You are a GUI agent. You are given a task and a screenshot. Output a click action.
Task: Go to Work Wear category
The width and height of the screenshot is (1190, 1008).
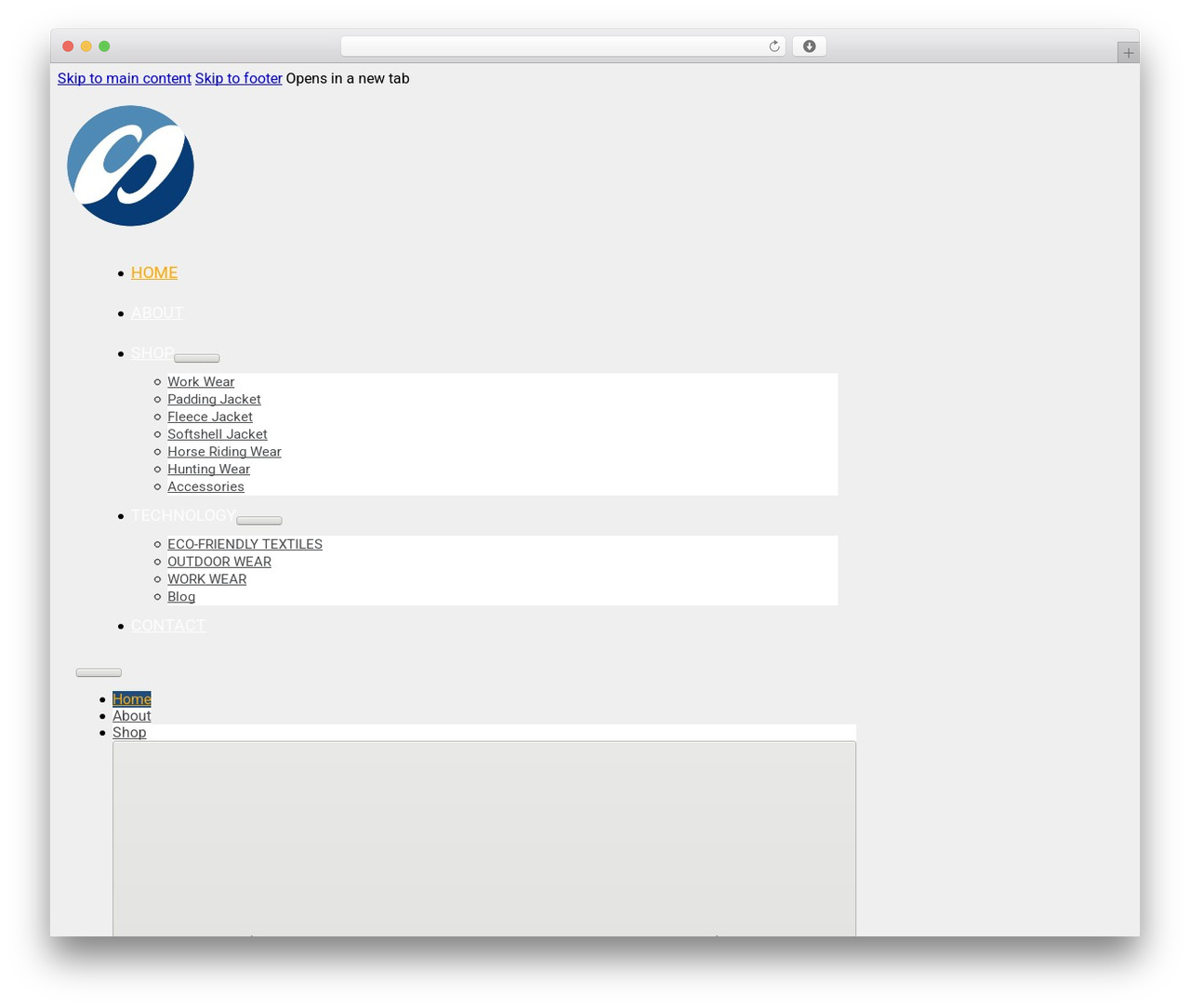point(201,381)
